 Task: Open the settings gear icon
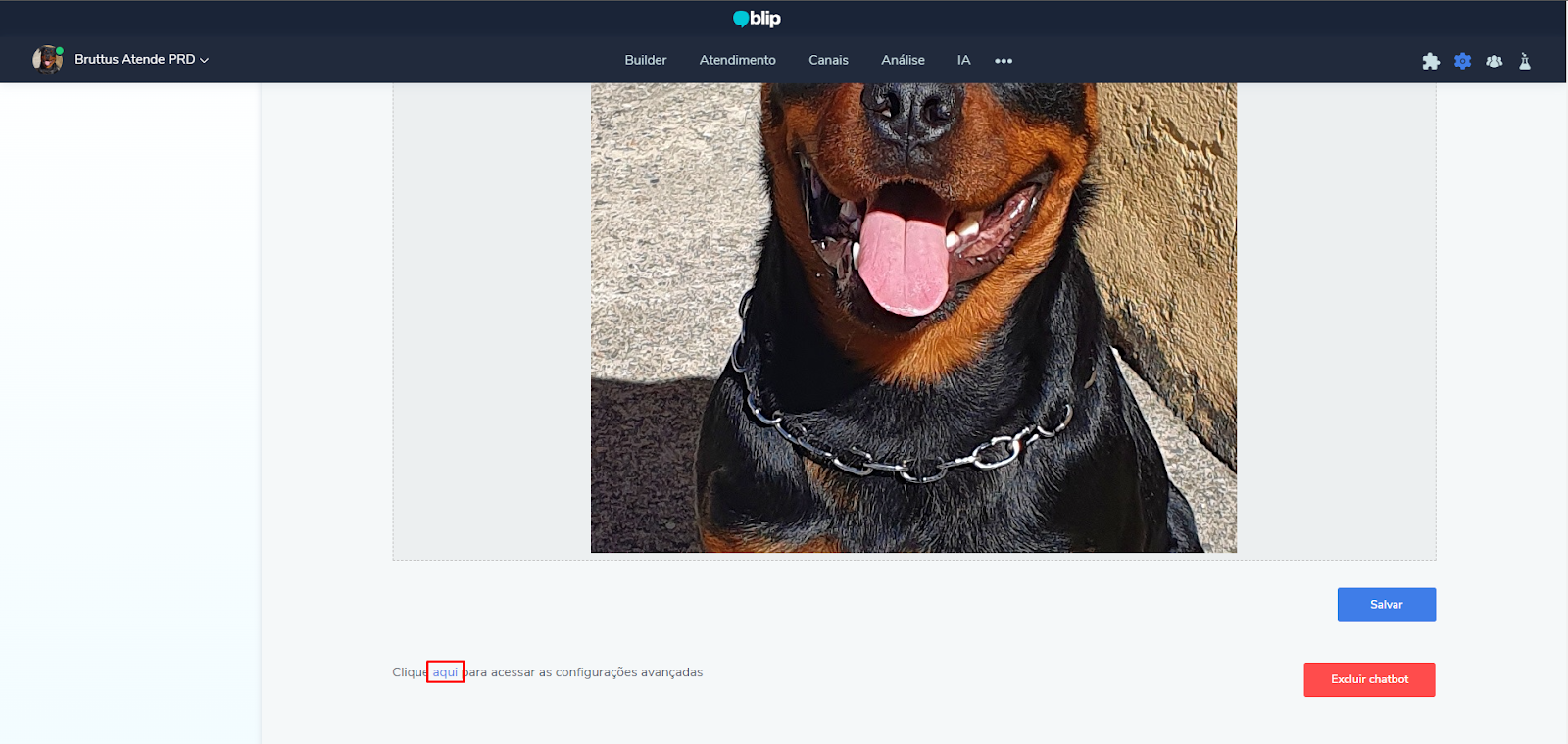click(x=1462, y=61)
